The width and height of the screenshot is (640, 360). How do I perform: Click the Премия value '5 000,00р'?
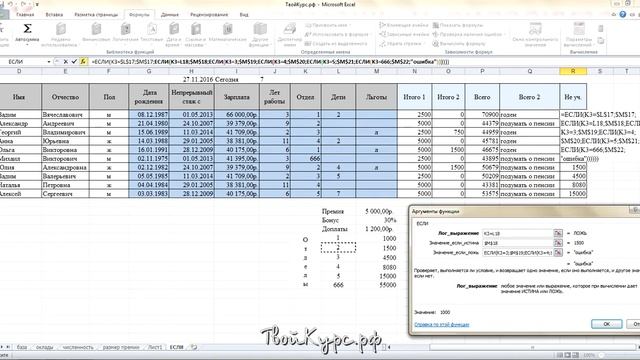click(376, 211)
